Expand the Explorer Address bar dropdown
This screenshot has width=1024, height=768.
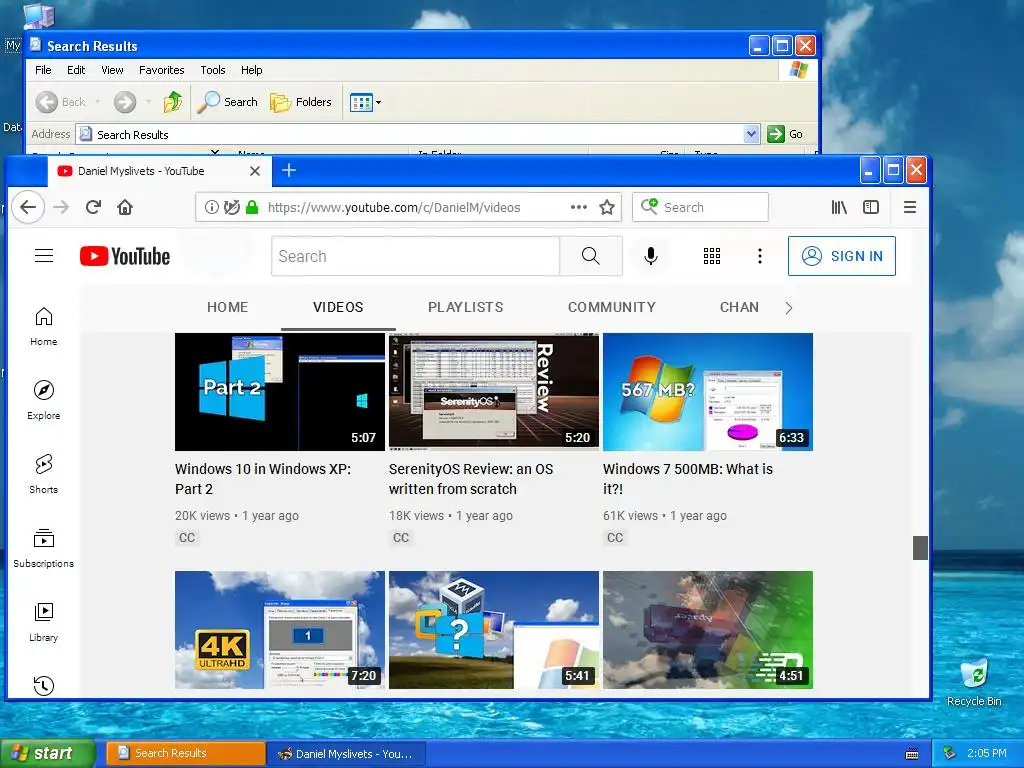(751, 134)
